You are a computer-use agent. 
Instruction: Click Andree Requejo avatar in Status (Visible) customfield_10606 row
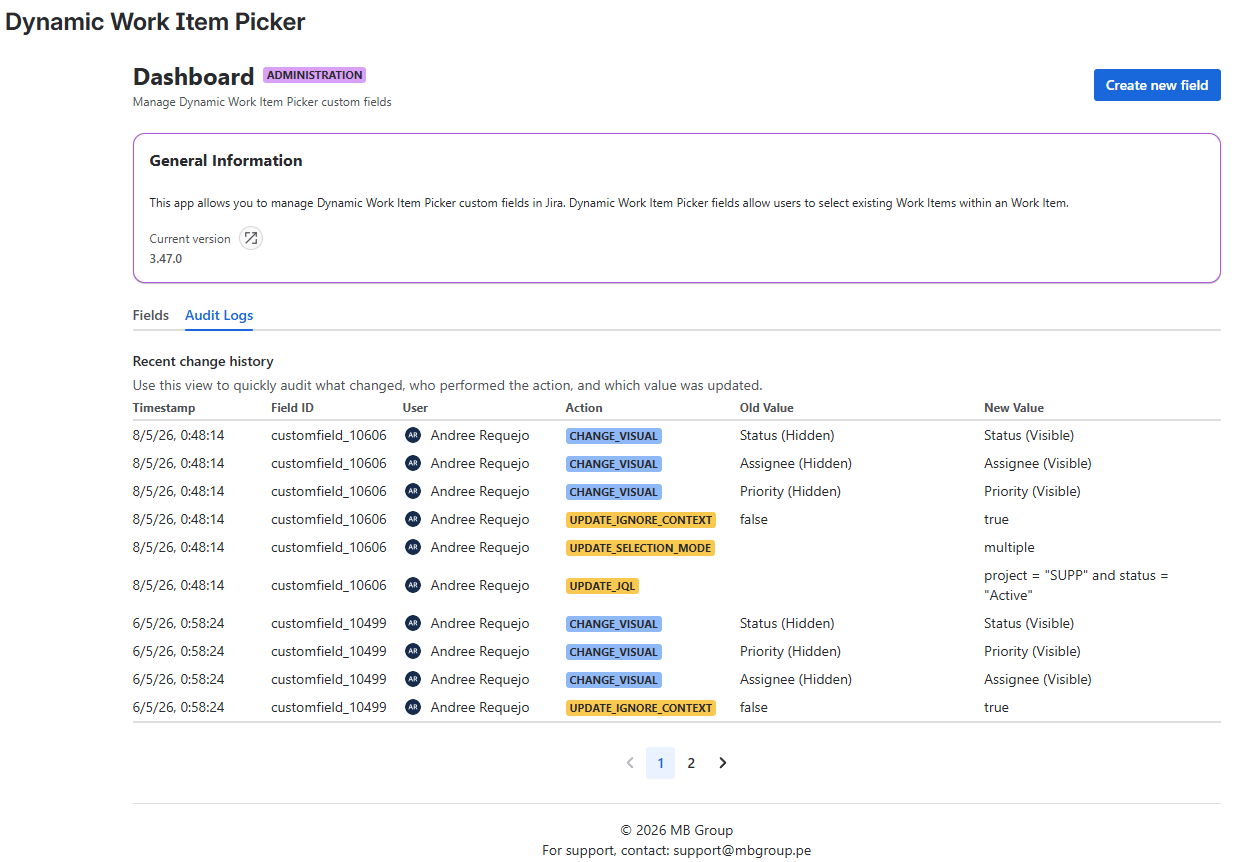pos(413,435)
